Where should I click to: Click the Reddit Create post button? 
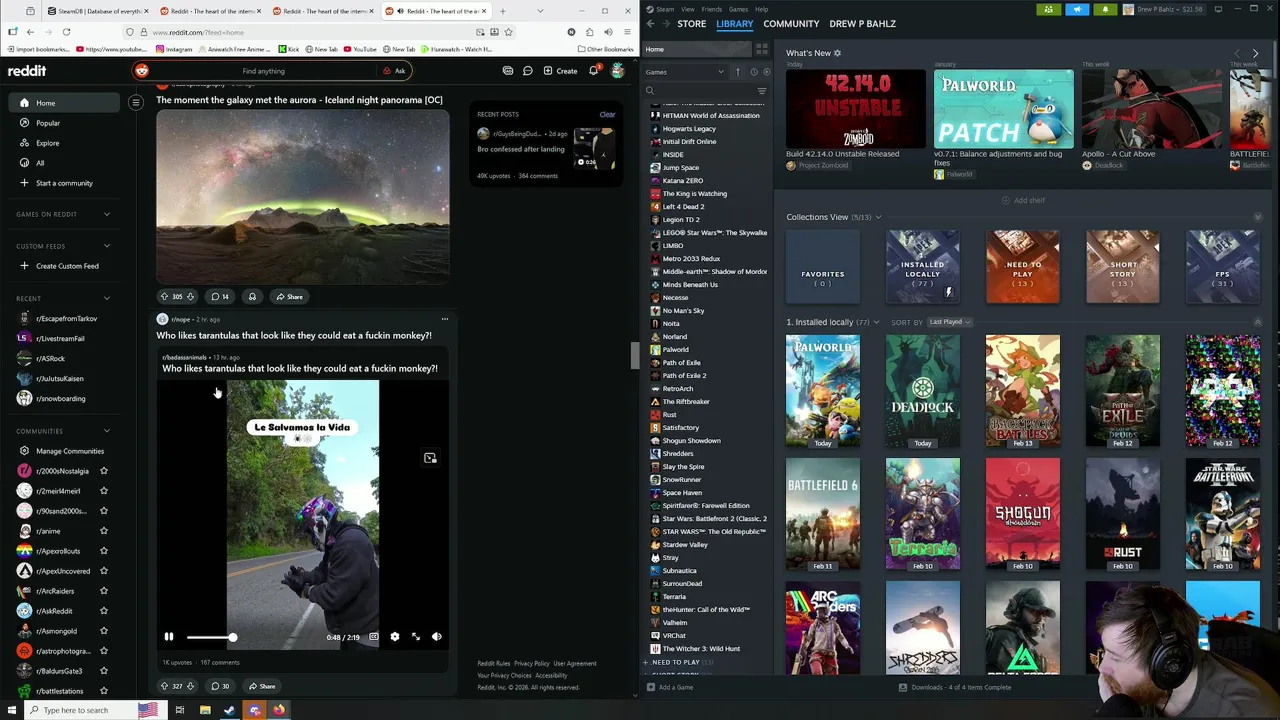pos(560,71)
